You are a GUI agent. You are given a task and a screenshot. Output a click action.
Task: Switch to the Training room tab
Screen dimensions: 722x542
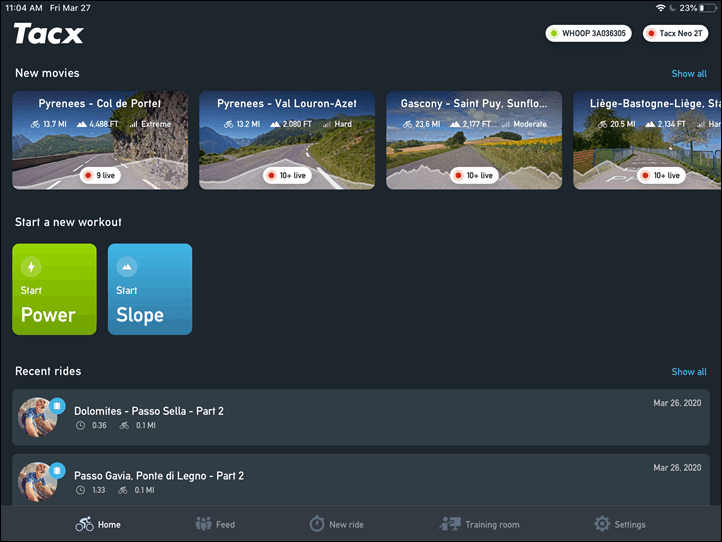point(479,524)
